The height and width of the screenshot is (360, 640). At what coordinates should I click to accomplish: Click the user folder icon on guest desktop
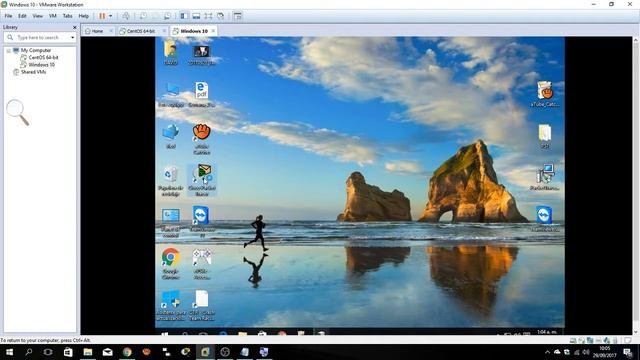(x=171, y=53)
